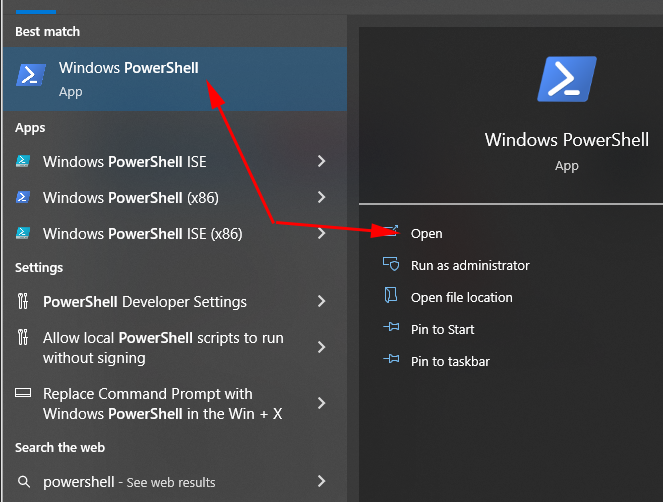663x502 pixels.
Task: Click the Windows PowerShell ISE app icon
Action: [23, 161]
